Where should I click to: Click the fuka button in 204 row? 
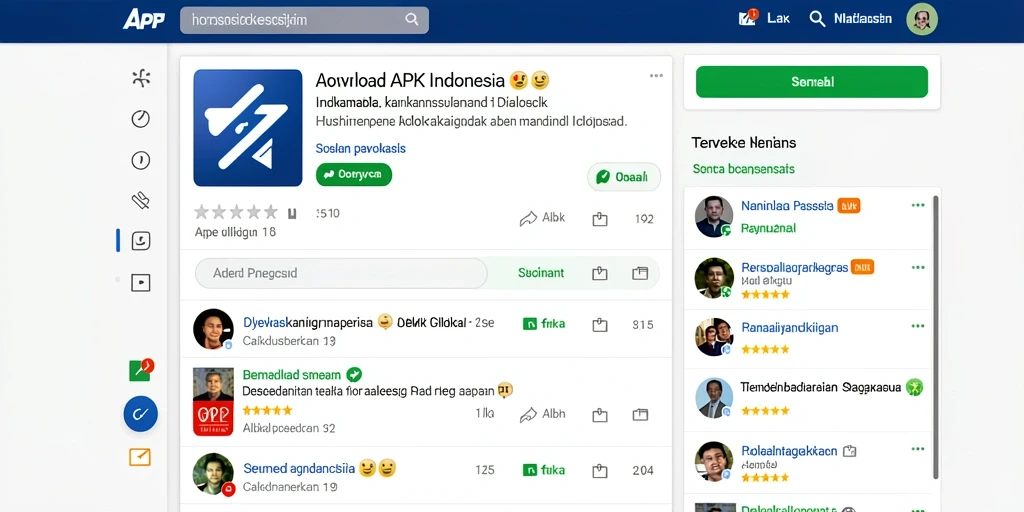pos(544,470)
